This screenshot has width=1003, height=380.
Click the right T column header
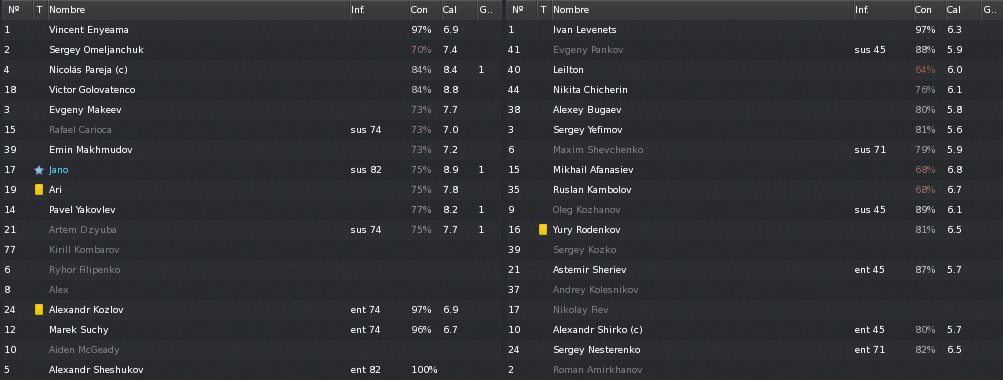click(543, 10)
